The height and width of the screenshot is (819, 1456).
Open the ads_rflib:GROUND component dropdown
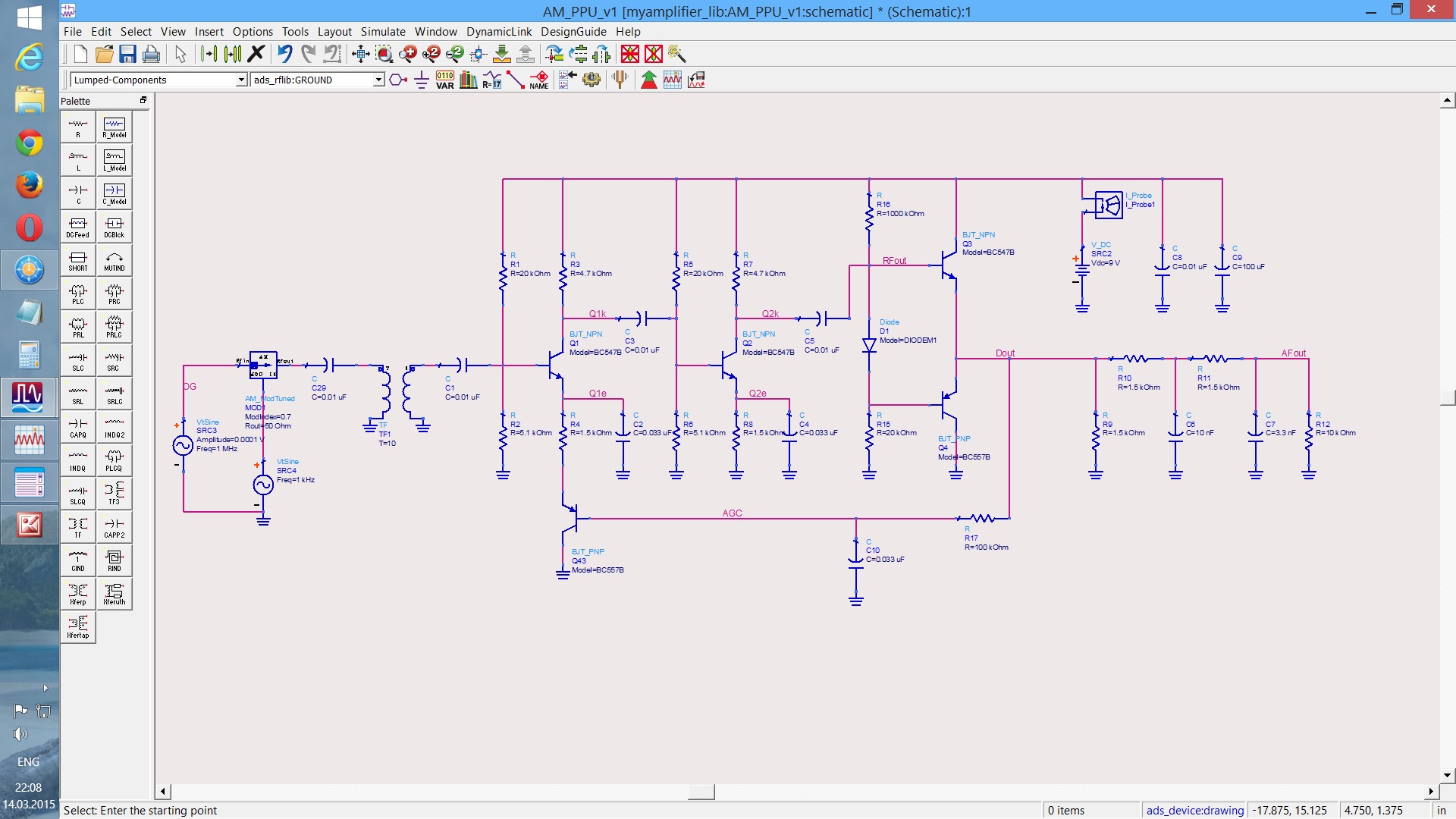[378, 80]
